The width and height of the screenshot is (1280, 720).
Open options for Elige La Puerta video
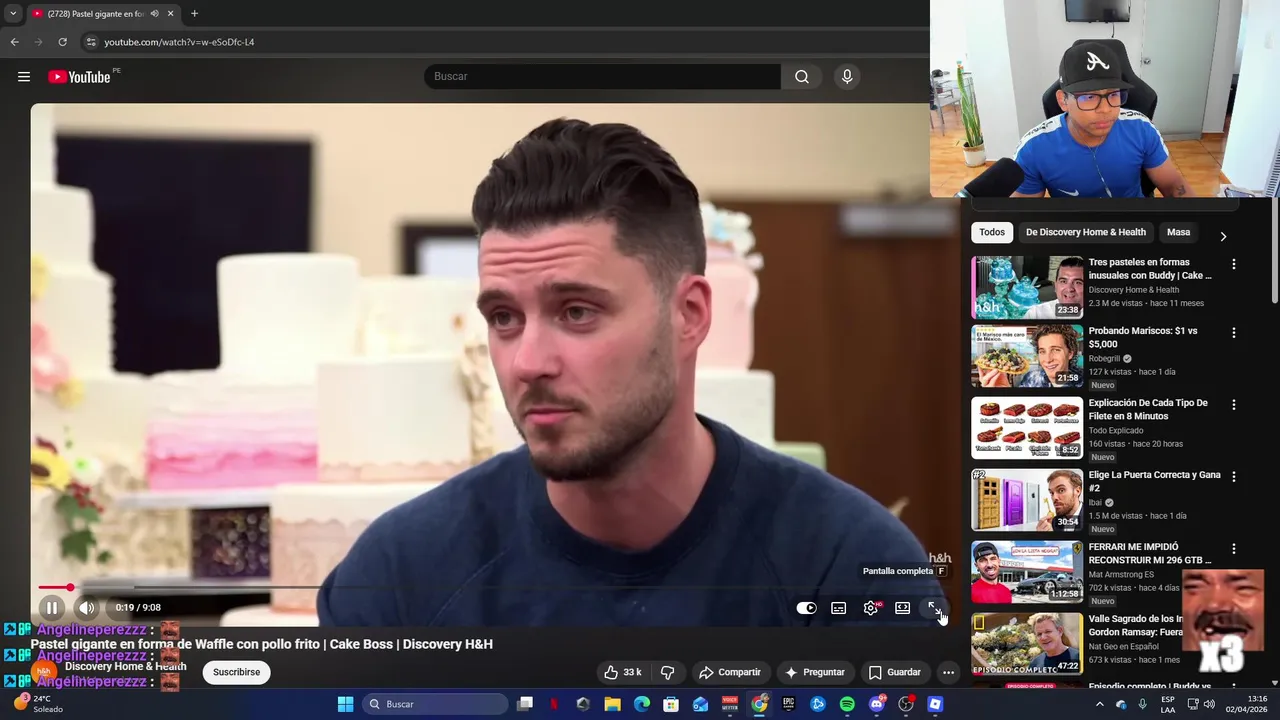1233,477
